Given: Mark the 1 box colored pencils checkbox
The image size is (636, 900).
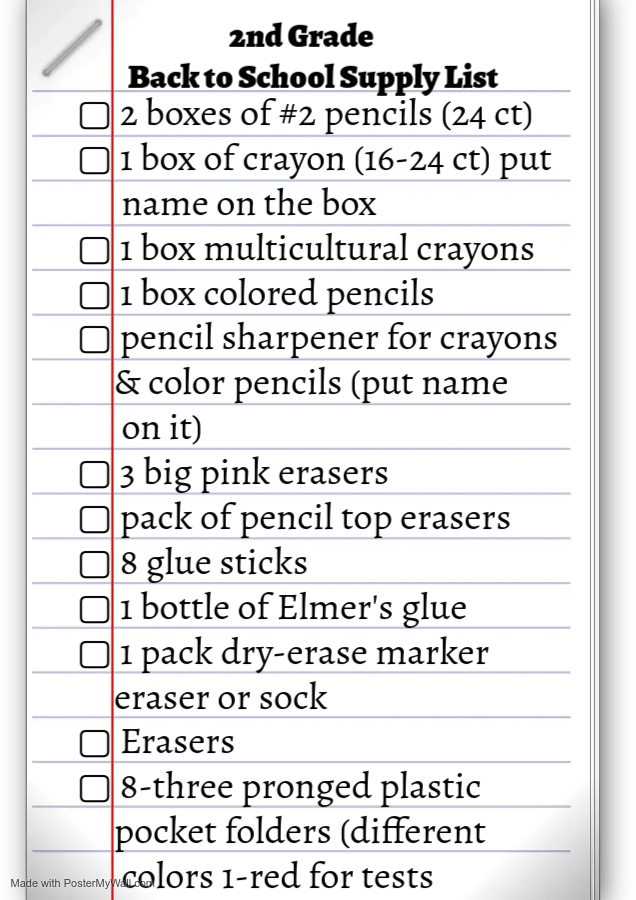Looking at the screenshot, I should 94,295.
